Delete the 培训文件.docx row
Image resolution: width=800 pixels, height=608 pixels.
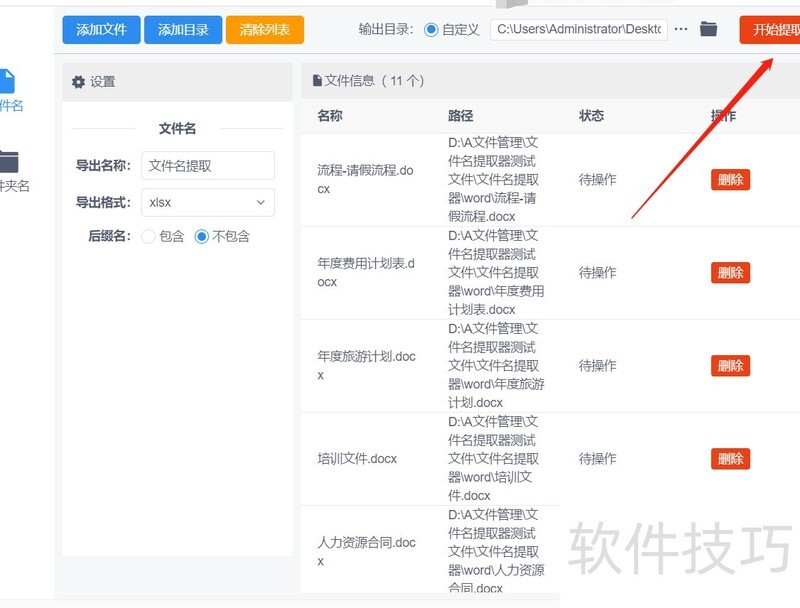pyautogui.click(x=730, y=459)
